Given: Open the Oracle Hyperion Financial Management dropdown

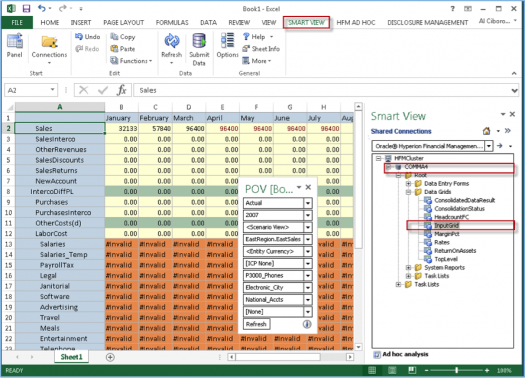Looking at the screenshot, I should pos(489,146).
